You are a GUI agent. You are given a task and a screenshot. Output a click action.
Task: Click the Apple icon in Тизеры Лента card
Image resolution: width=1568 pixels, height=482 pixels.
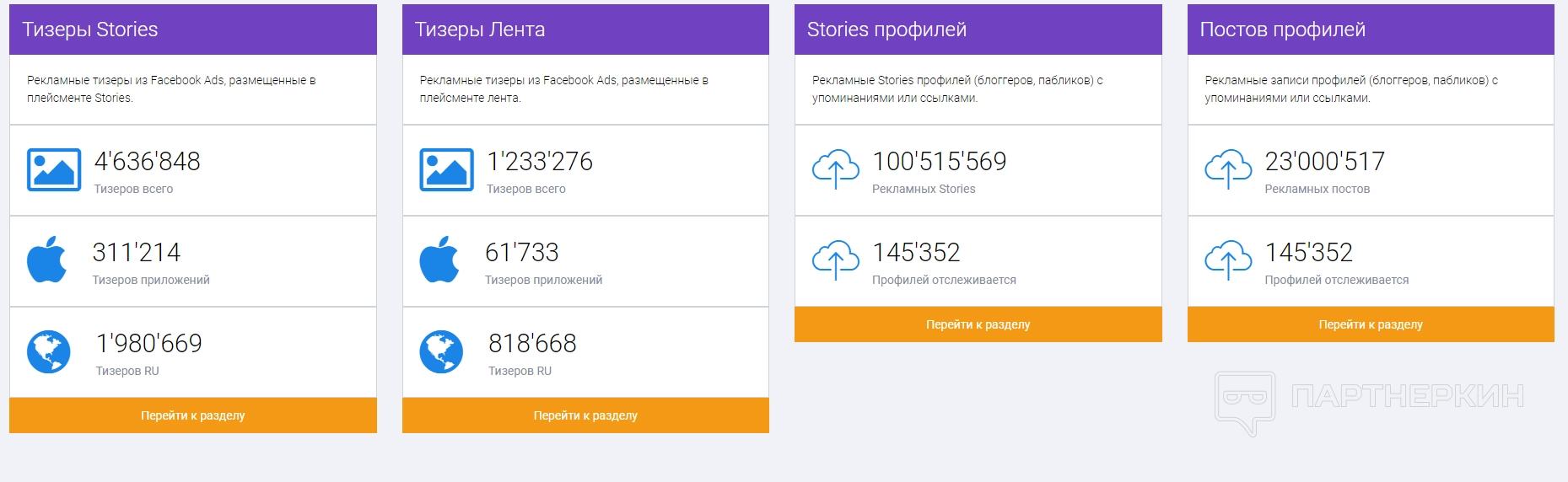click(x=439, y=260)
